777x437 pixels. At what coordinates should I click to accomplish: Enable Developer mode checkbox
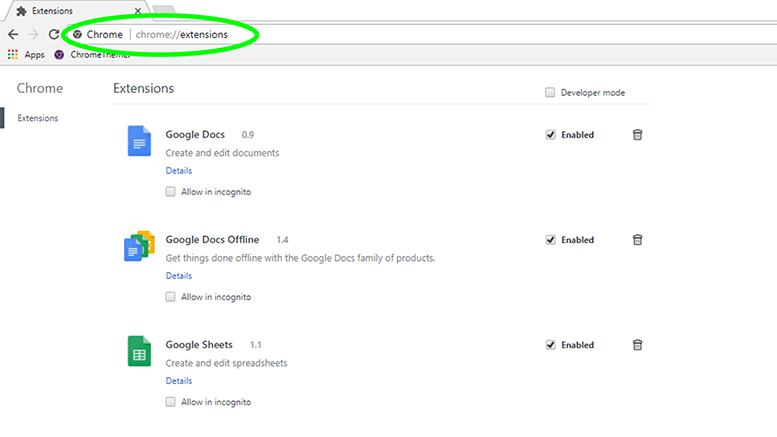point(550,93)
